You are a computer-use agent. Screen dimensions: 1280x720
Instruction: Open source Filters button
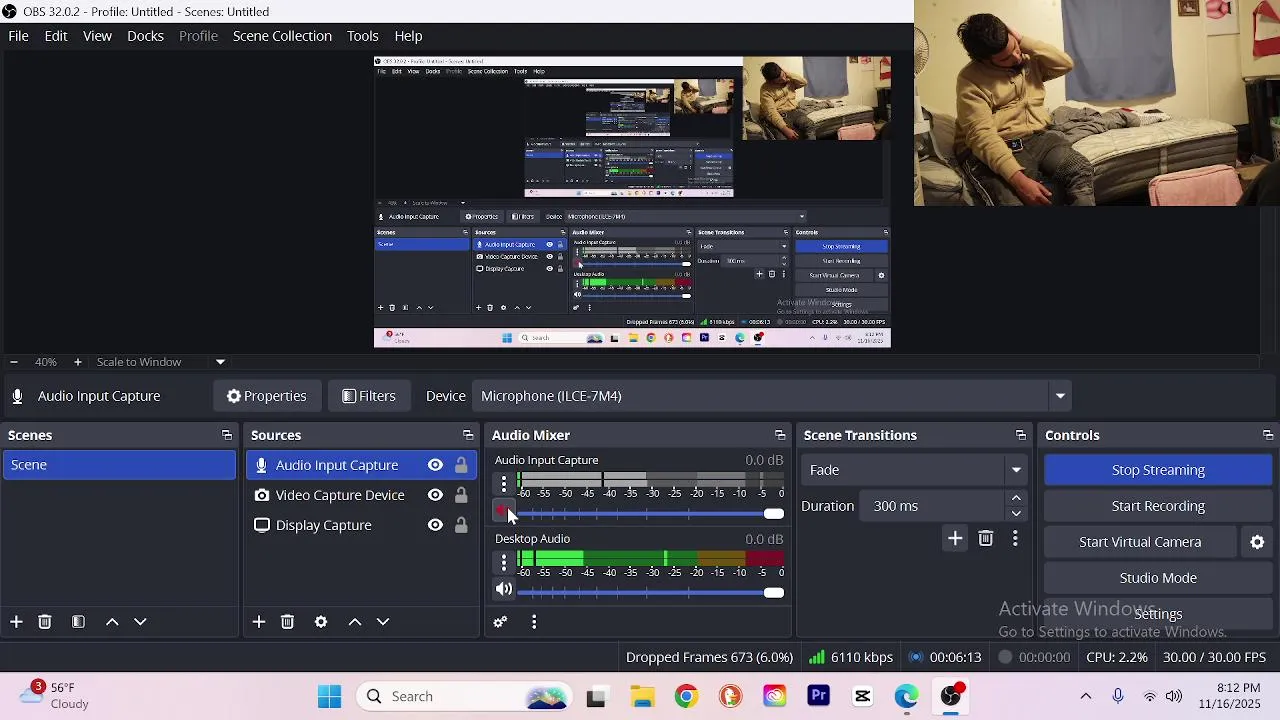pyautogui.click(x=368, y=396)
